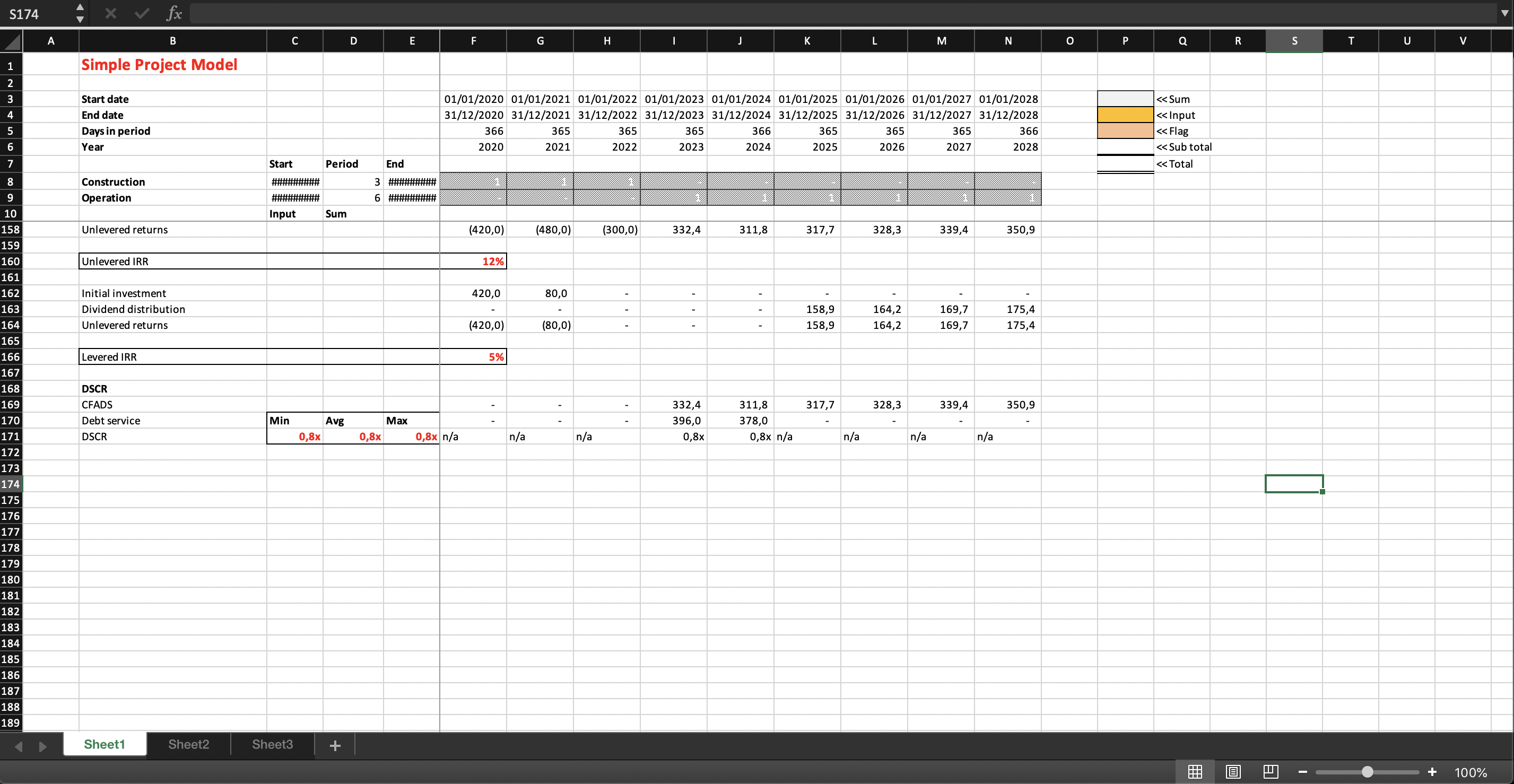Screen dimensions: 1514x784
Task: Click the zoom in plus icon
Action: pyautogui.click(x=1432, y=772)
